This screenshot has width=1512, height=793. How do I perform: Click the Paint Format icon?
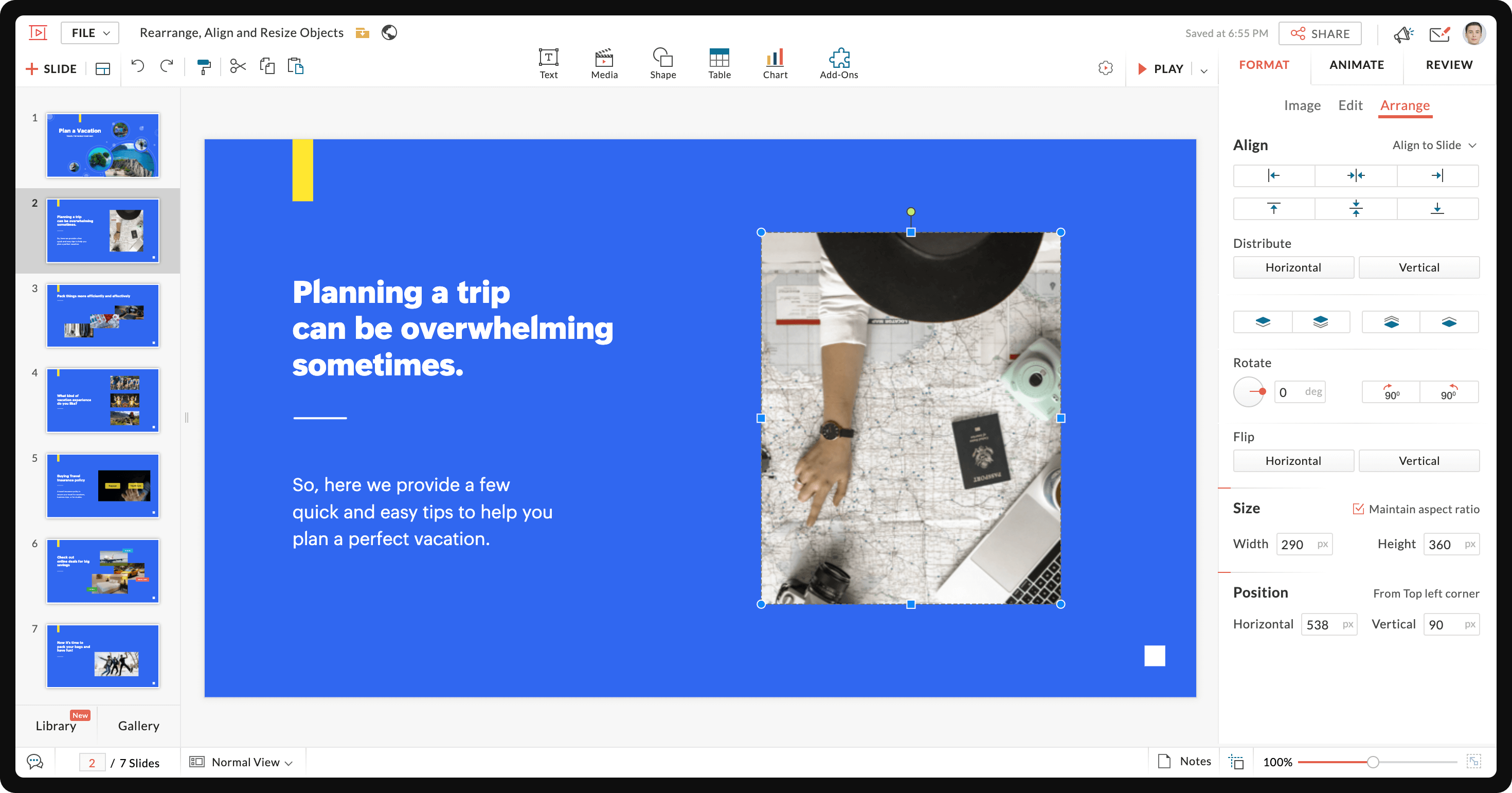click(x=204, y=66)
